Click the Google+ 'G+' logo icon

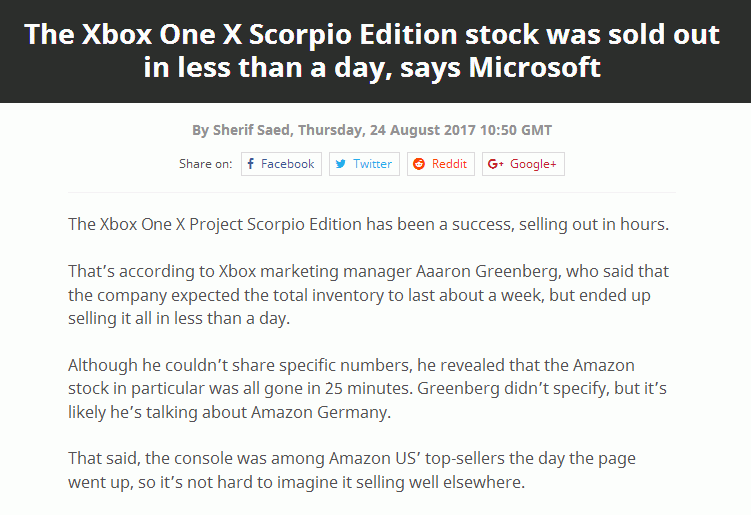coord(496,164)
